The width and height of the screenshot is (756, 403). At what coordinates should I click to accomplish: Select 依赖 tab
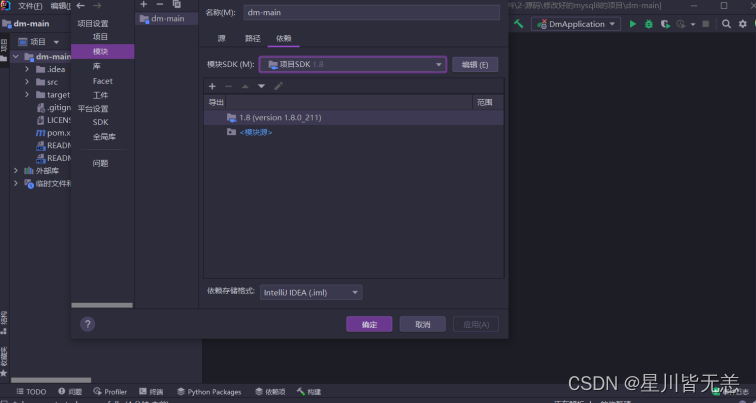pos(284,39)
